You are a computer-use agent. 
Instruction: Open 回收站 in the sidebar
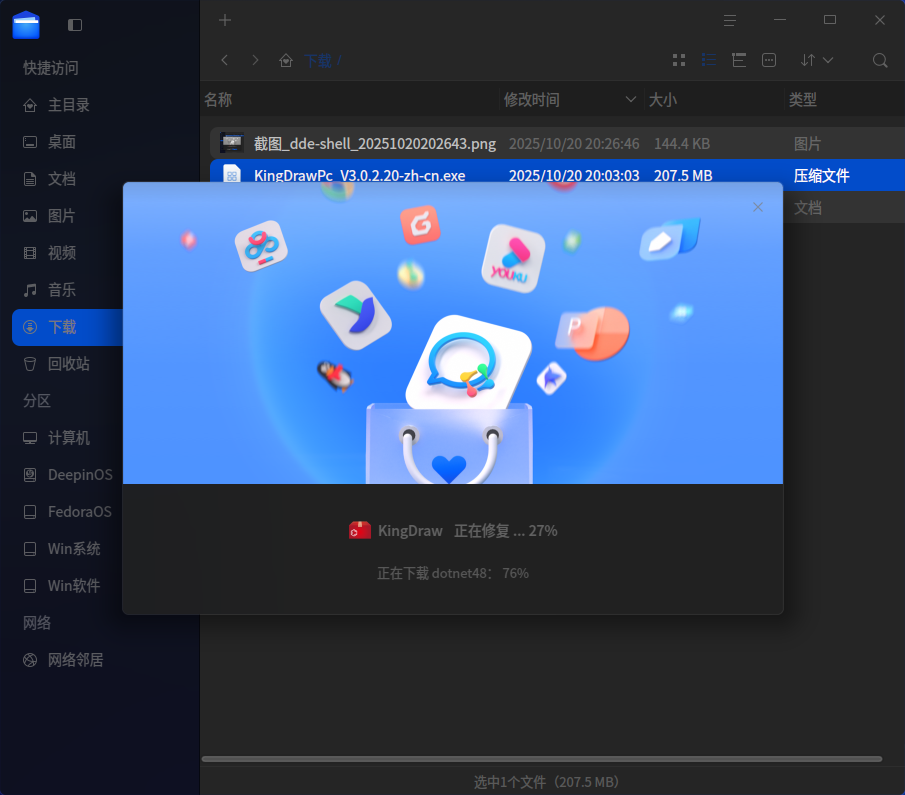tap(69, 364)
